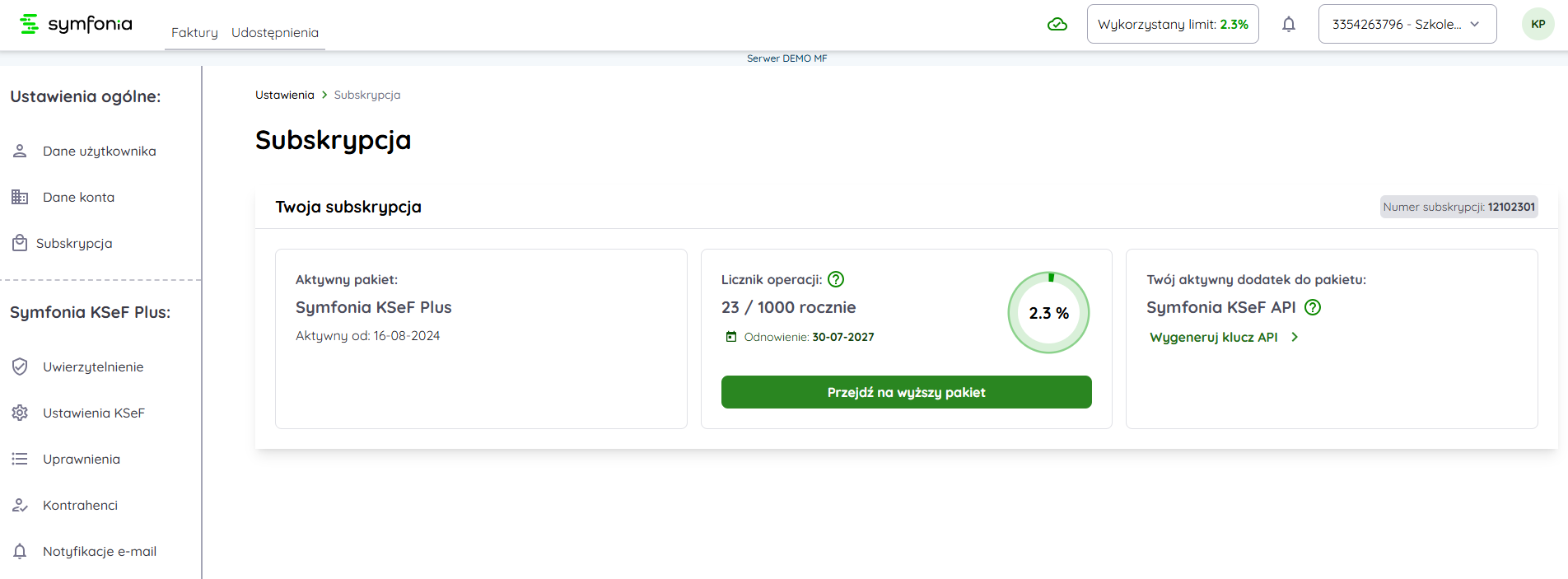Click the 2.3 % circular usage gauge

pos(1048,313)
